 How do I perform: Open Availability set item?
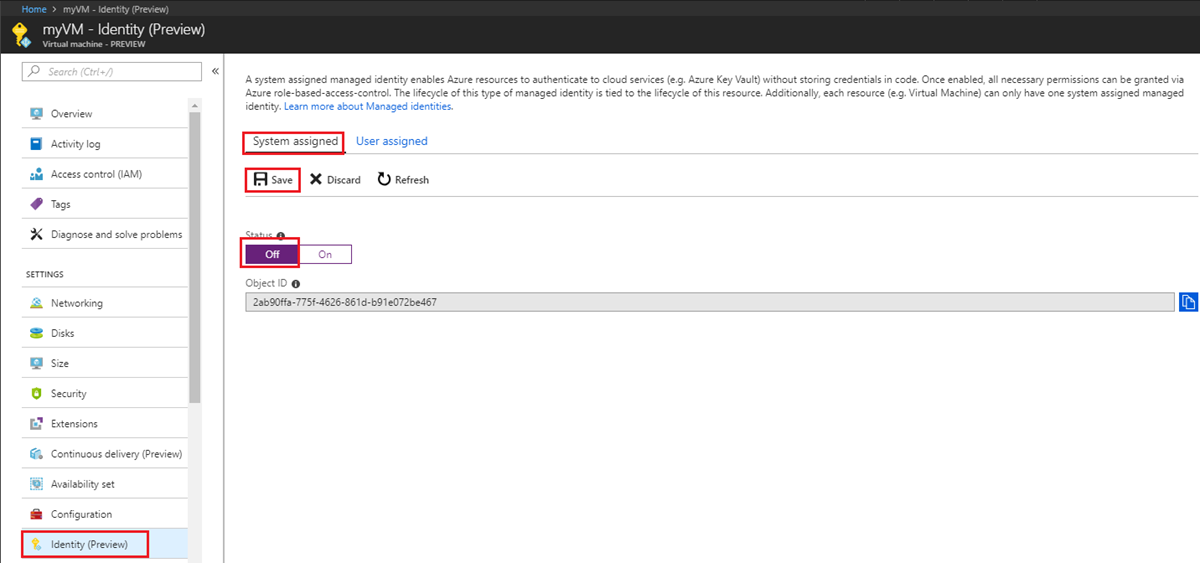click(105, 484)
